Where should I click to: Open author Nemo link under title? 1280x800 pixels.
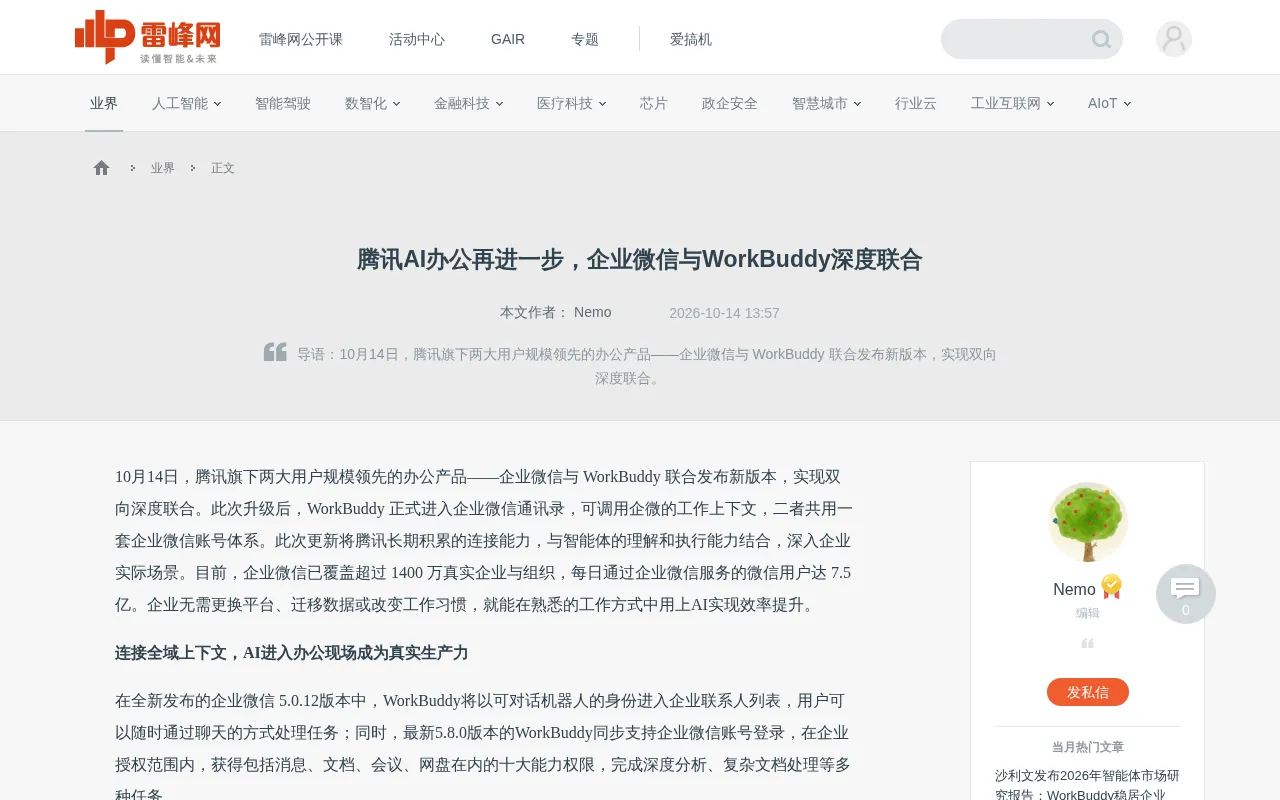(593, 312)
